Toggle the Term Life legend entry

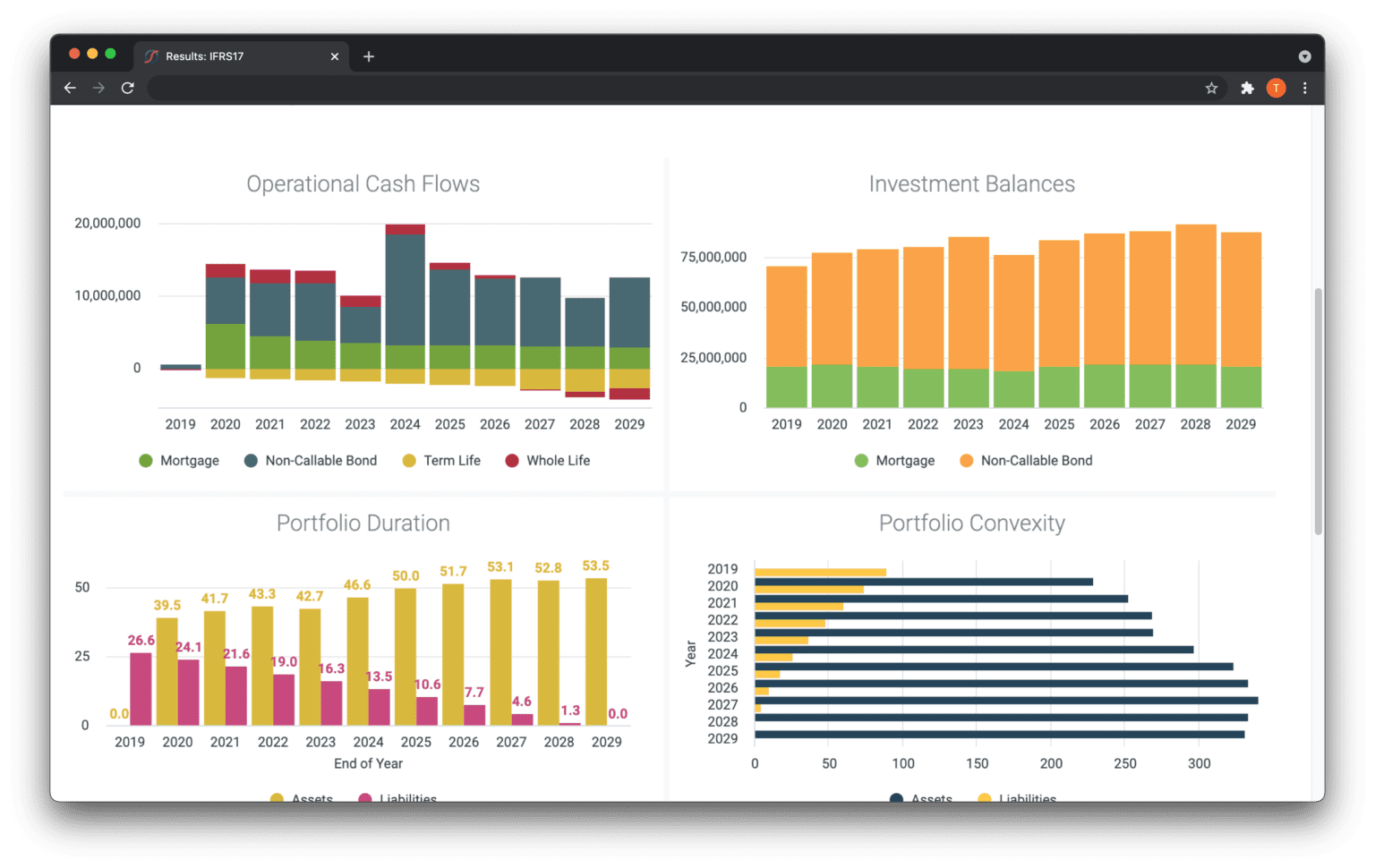(x=441, y=460)
